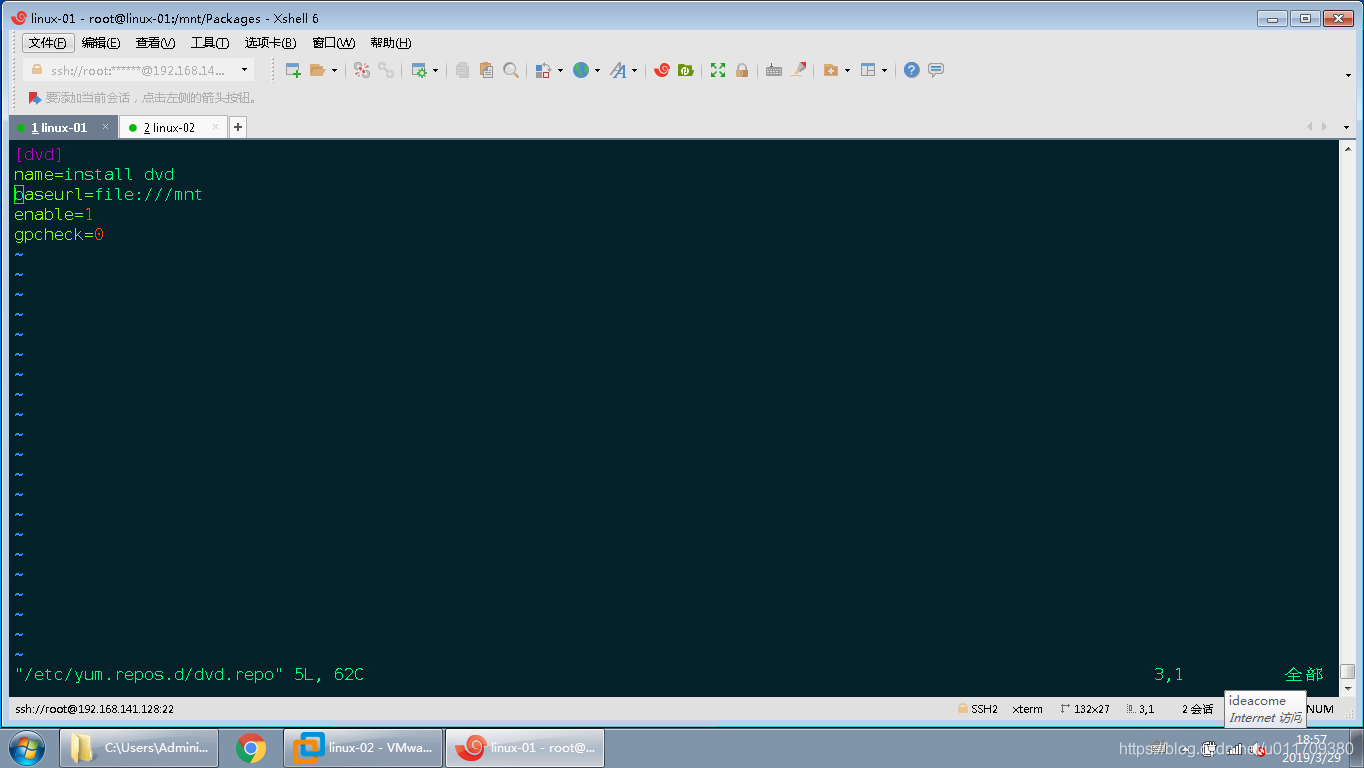Click the color scheme icon
Viewport: 1364px width, 768px height.
tap(543, 70)
